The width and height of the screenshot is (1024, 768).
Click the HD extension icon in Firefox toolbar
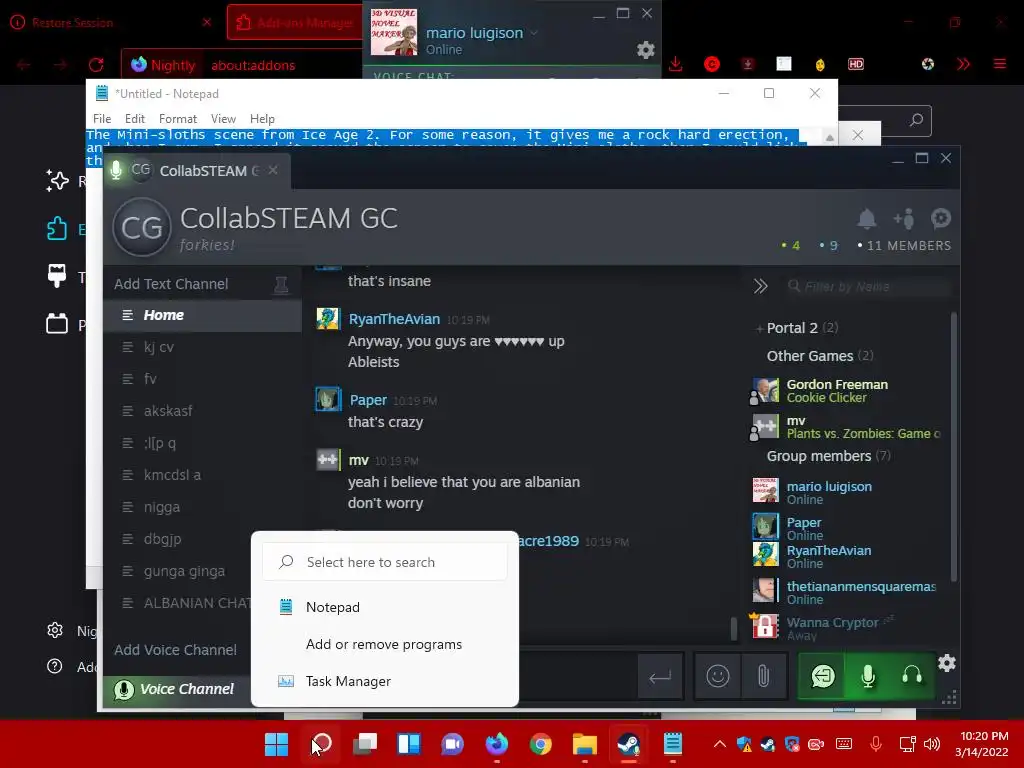(x=856, y=64)
